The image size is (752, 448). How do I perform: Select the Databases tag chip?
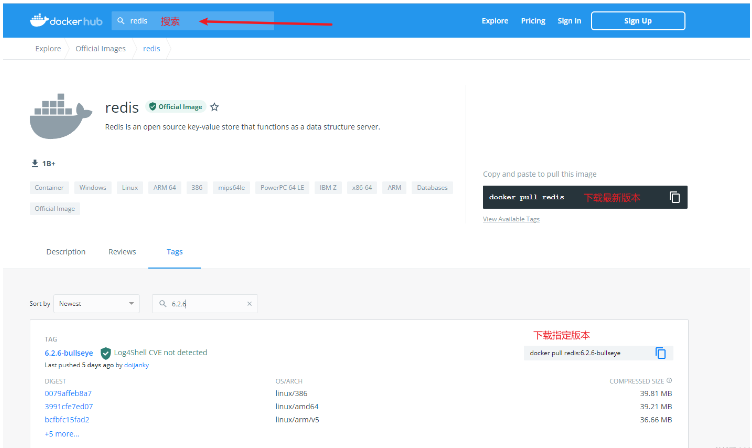pos(432,188)
